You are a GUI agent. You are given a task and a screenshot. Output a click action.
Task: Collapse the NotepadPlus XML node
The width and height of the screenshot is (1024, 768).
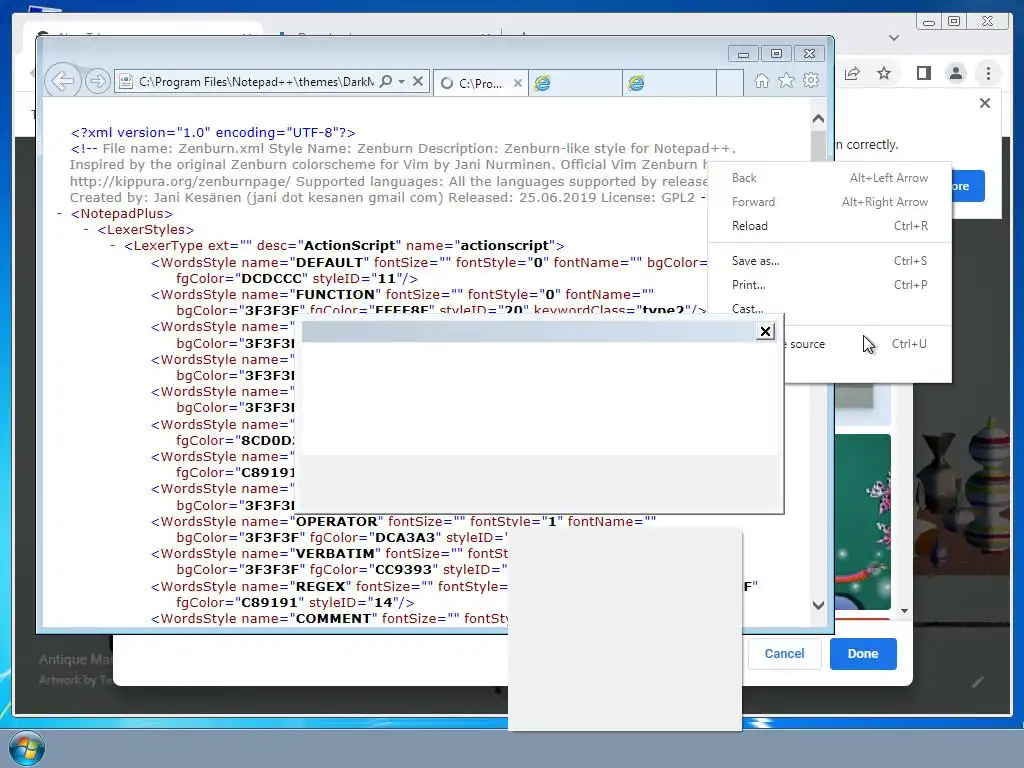59,214
